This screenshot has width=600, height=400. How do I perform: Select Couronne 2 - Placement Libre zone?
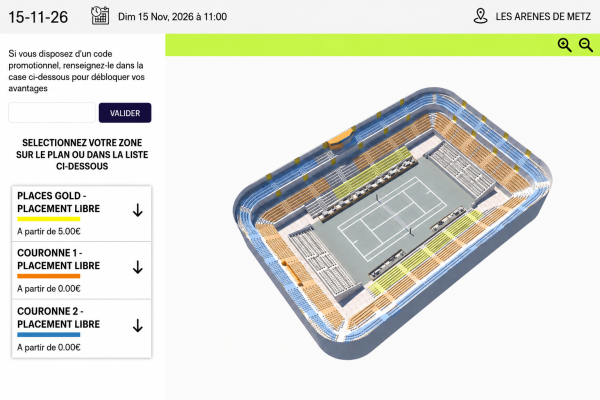pyautogui.click(x=82, y=329)
